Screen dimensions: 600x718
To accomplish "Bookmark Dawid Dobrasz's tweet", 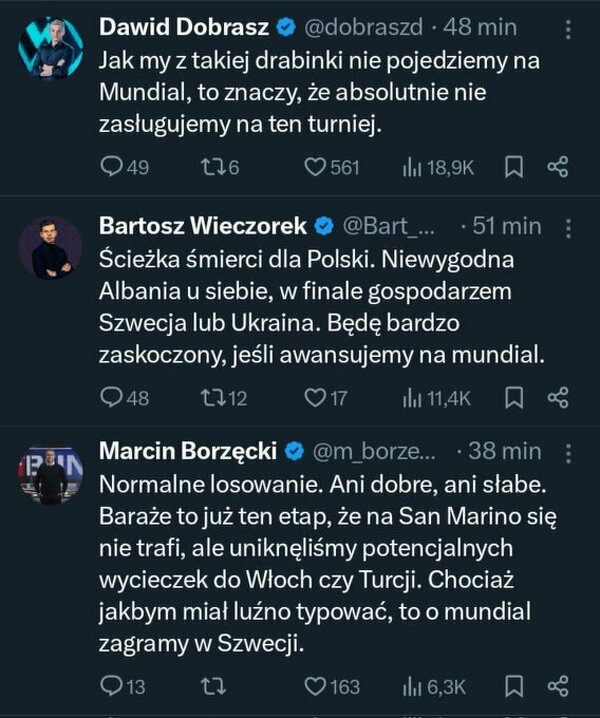I will [514, 167].
